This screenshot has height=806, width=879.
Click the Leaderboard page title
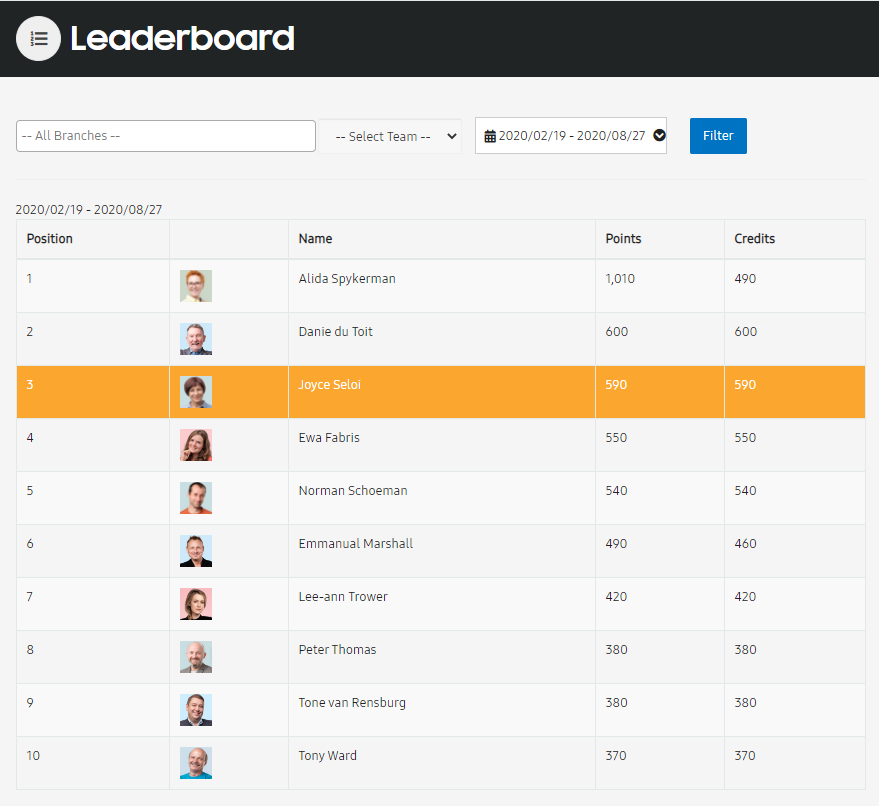182,39
